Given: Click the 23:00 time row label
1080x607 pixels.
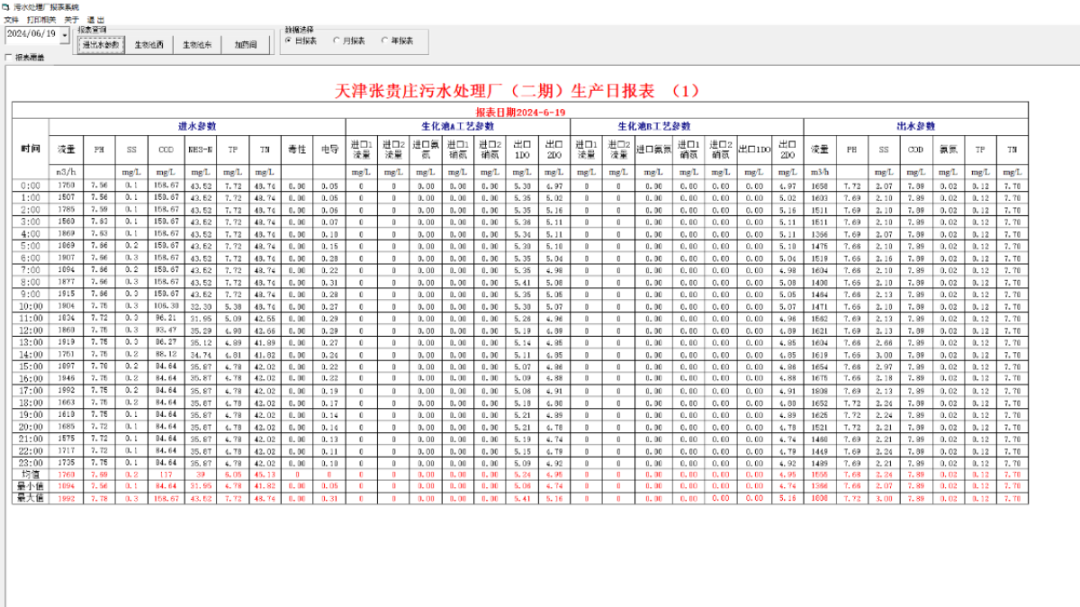Looking at the screenshot, I should click(x=30, y=463).
